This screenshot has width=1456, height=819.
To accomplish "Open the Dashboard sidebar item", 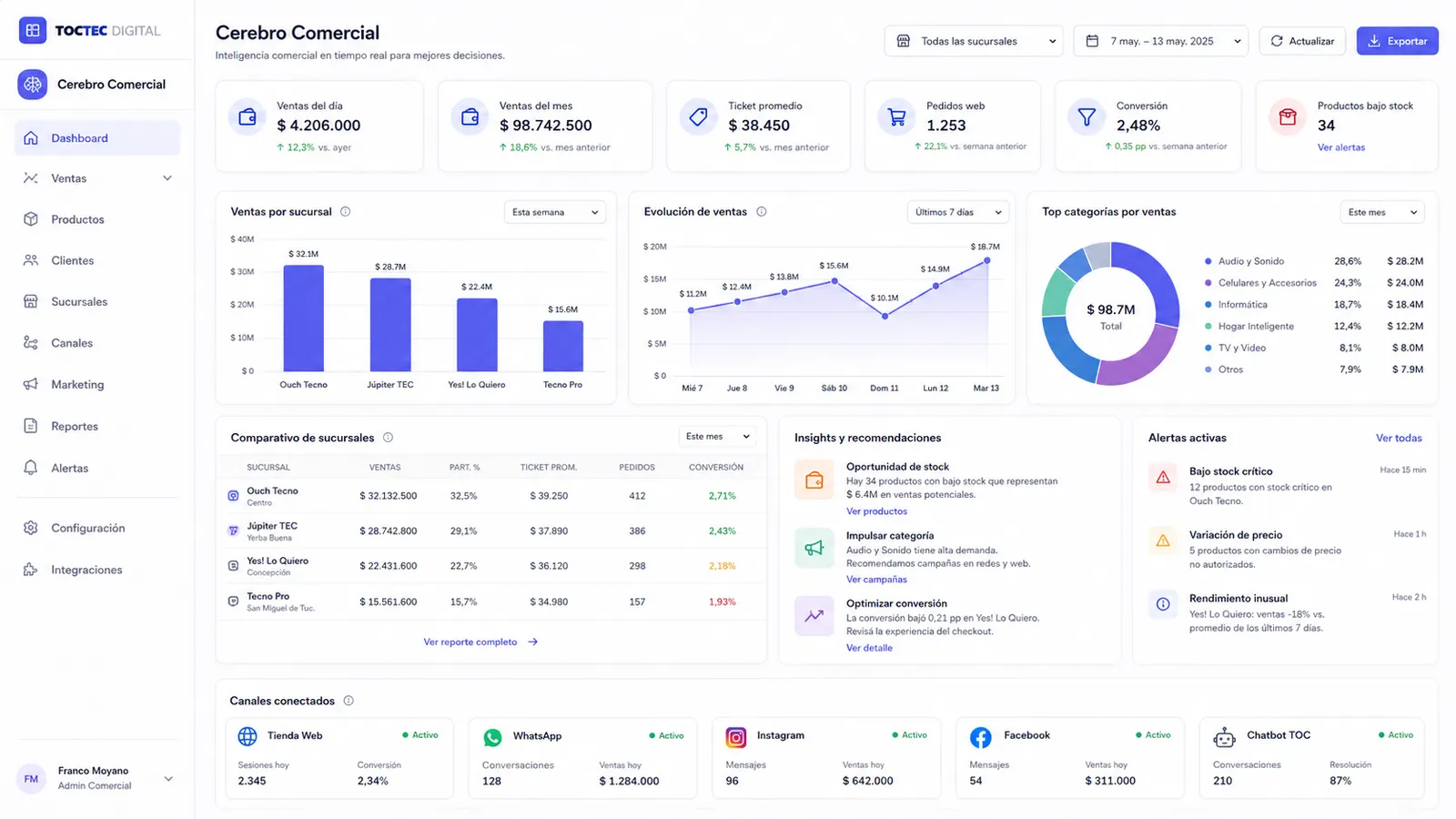I will [x=97, y=138].
